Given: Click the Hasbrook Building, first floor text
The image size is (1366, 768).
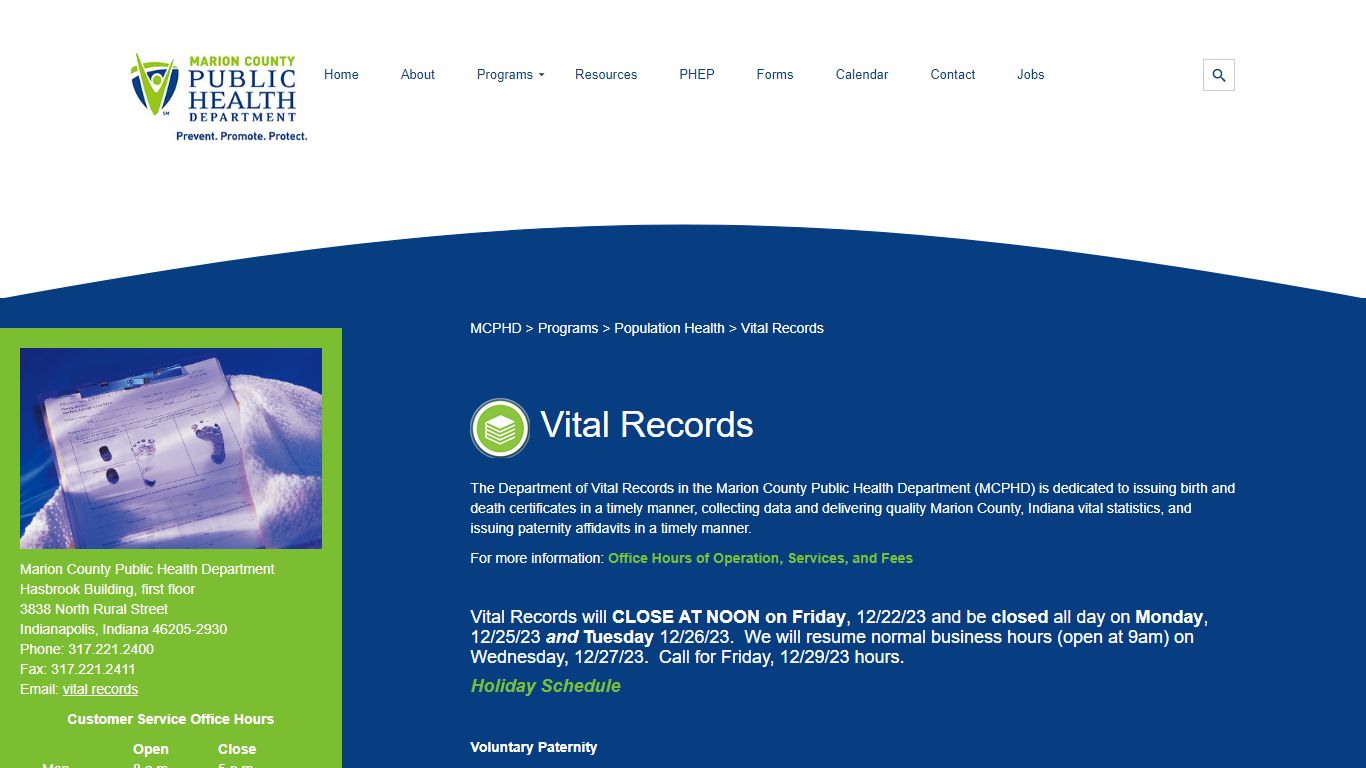Looking at the screenshot, I should (x=108, y=589).
